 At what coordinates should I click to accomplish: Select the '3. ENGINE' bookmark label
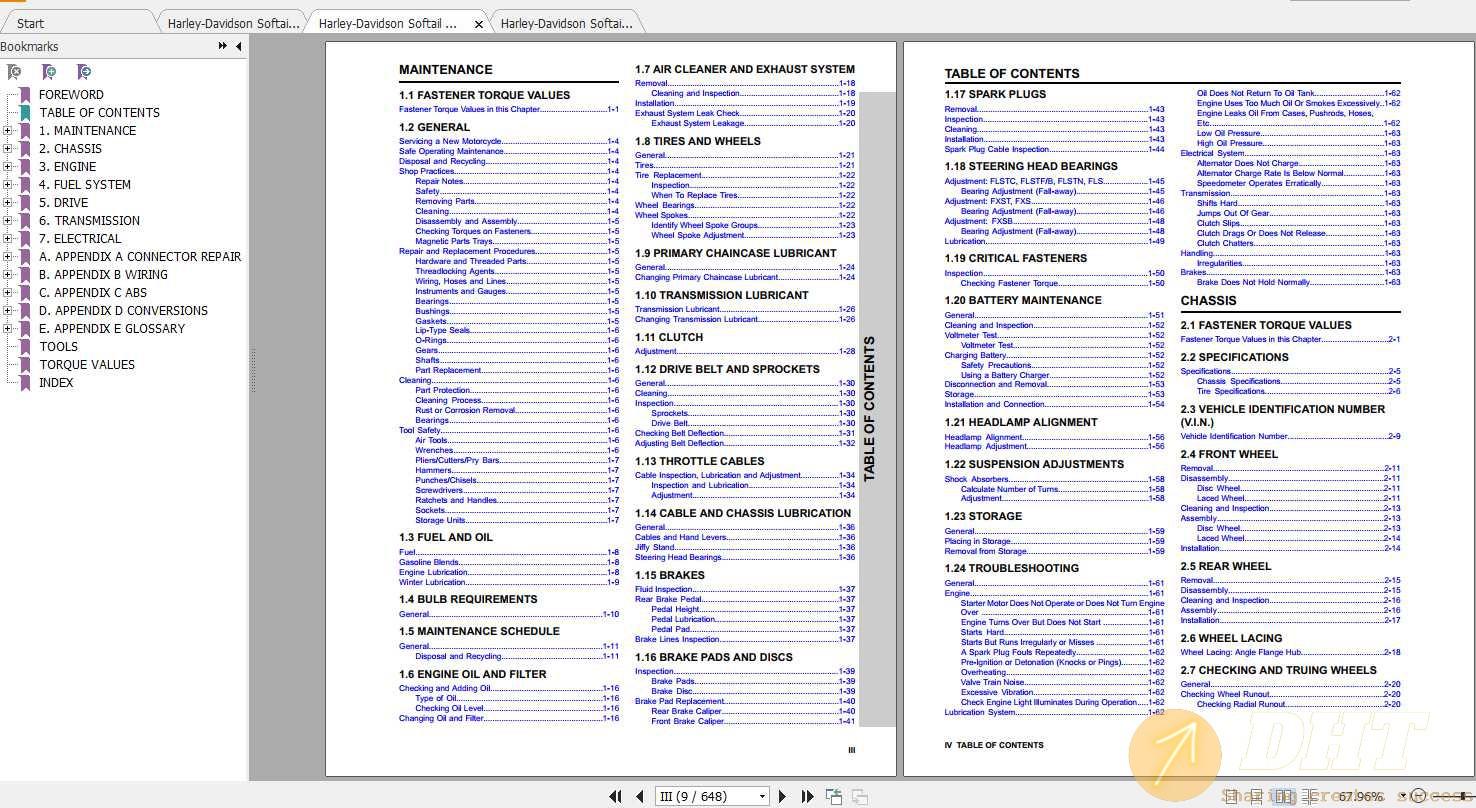[x=68, y=167]
